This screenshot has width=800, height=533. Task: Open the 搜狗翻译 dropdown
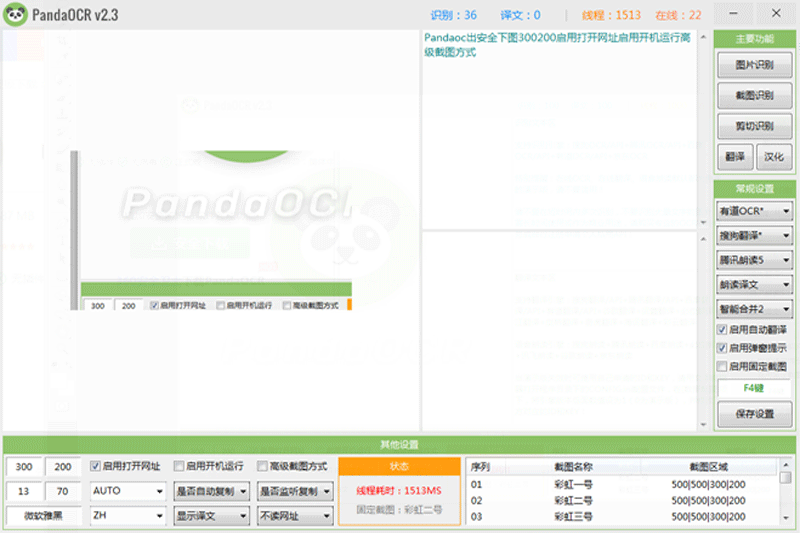[754, 236]
